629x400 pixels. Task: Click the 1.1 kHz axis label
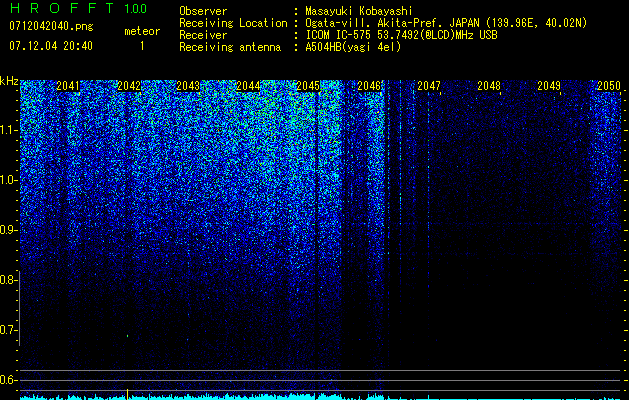pyautogui.click(x=8, y=130)
